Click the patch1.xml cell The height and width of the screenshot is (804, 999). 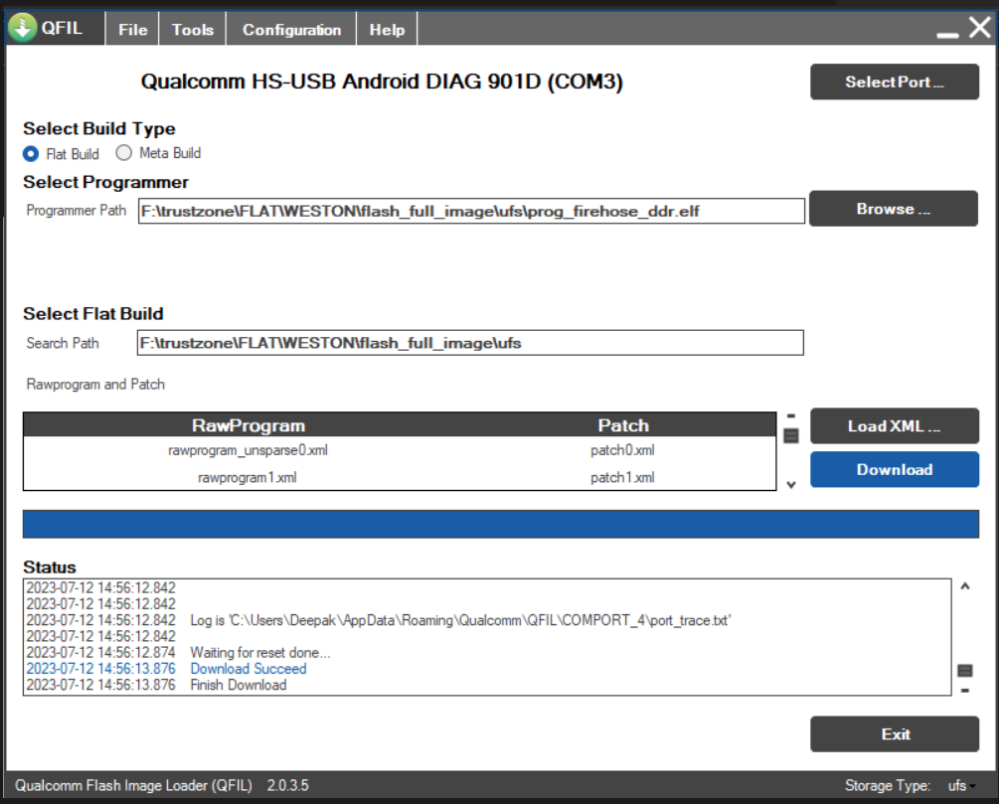point(622,477)
